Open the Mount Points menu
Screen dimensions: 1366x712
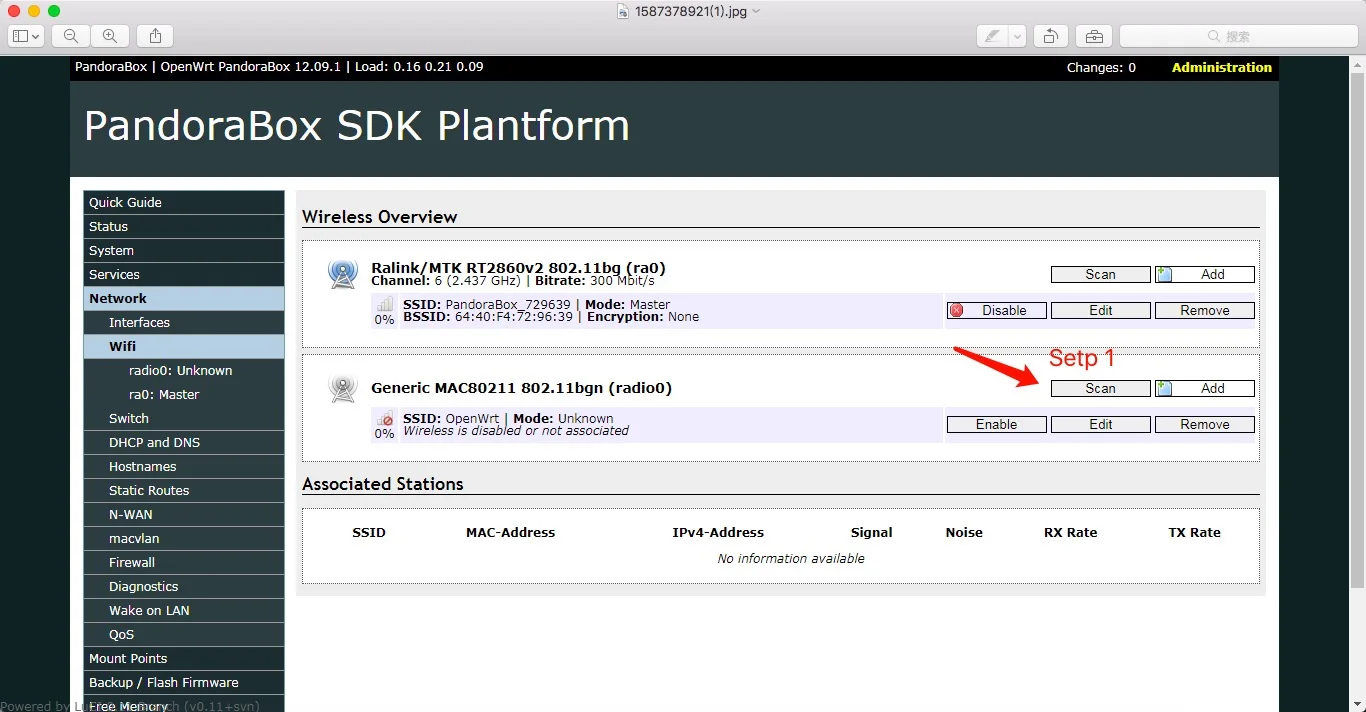(184, 658)
